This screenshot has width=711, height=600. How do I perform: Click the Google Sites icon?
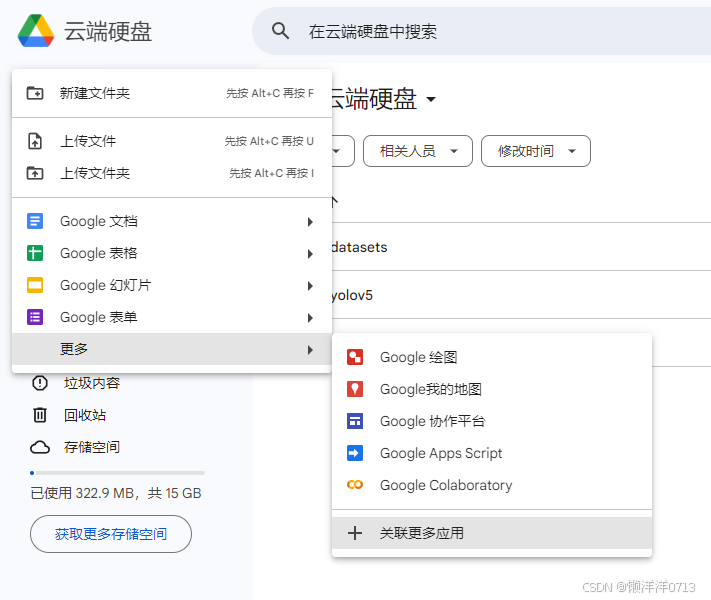click(355, 421)
